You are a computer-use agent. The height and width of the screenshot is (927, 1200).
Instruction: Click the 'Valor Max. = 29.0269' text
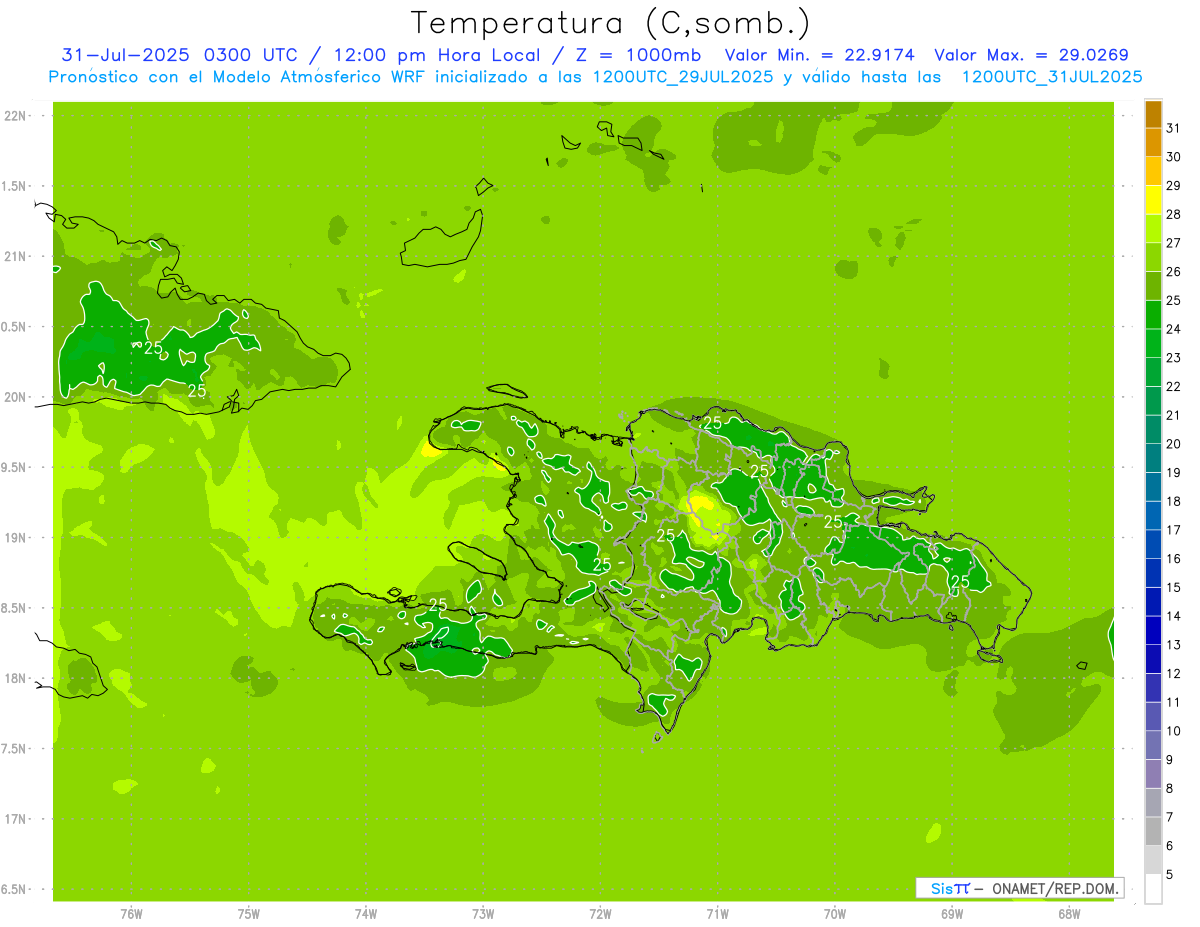pyautogui.click(x=1031, y=55)
